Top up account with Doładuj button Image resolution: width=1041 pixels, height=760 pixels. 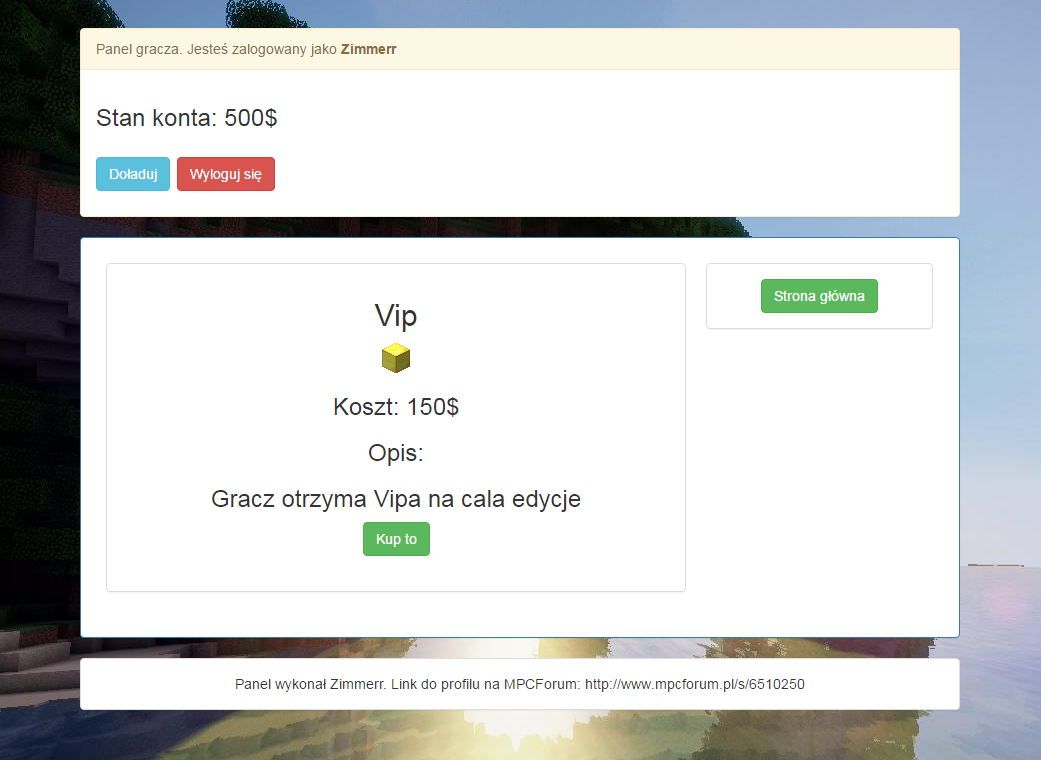point(133,174)
